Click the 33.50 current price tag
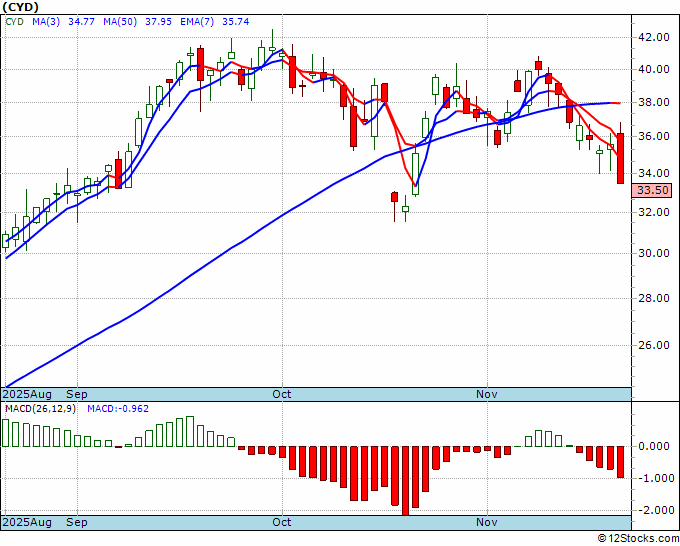The height and width of the screenshot is (546, 680). [x=652, y=190]
